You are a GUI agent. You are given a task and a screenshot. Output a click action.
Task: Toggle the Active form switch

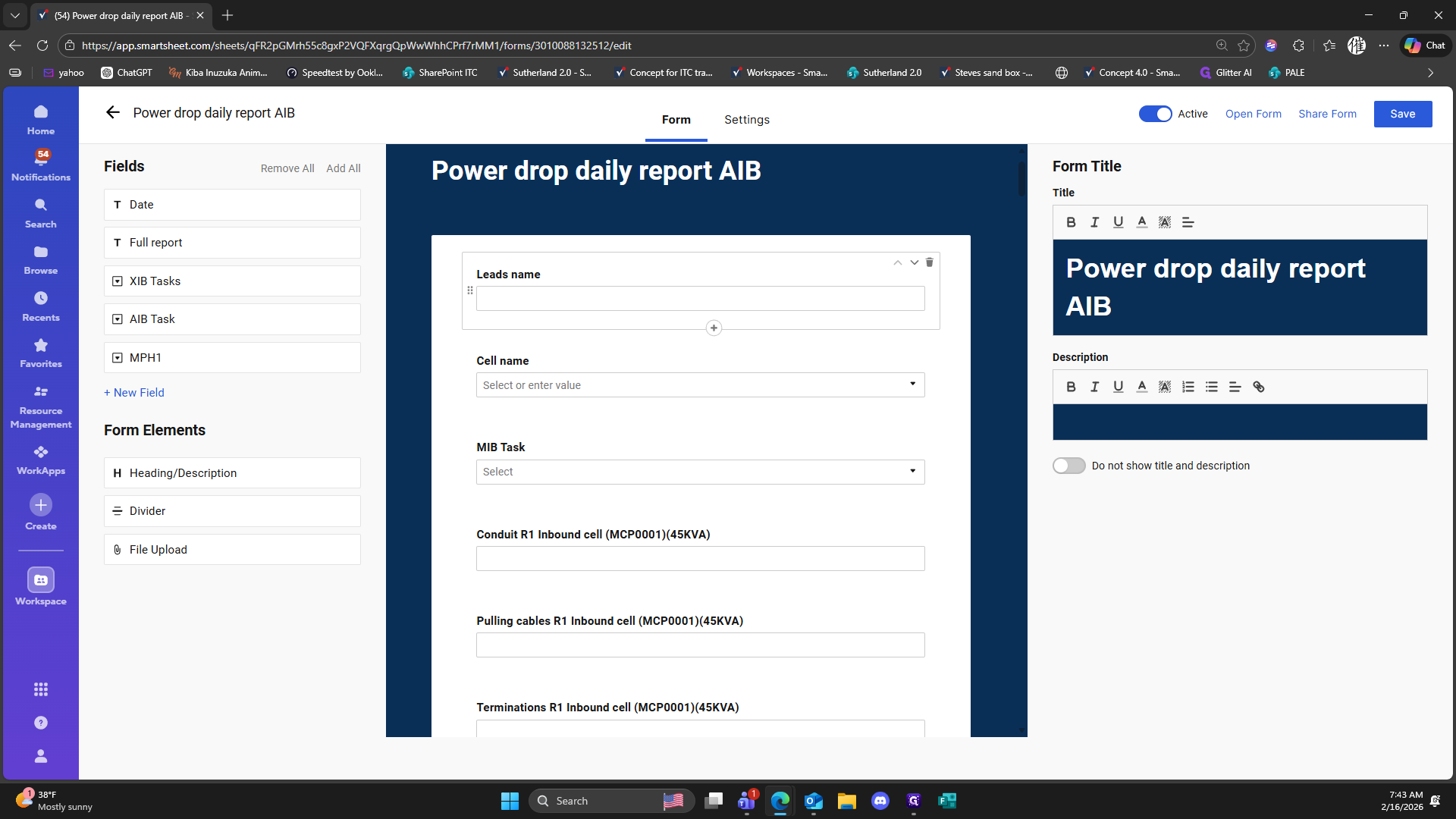1155,114
